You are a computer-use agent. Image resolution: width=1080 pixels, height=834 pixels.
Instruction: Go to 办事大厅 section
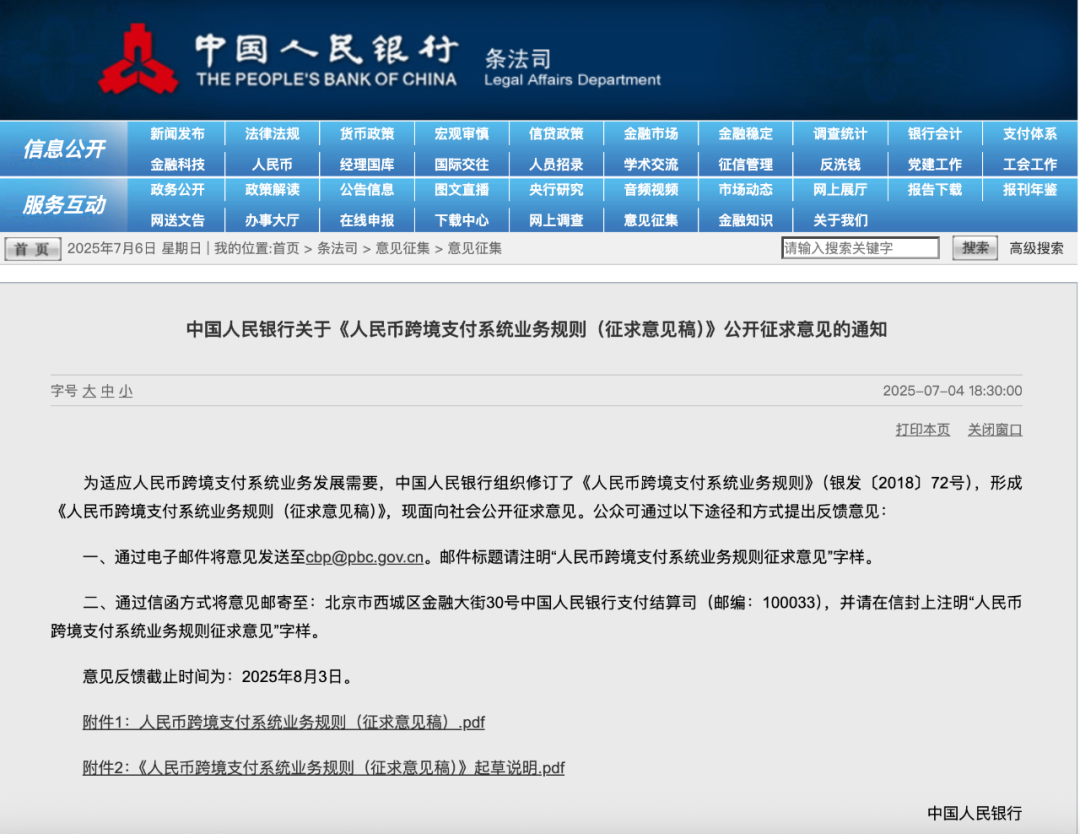click(x=272, y=220)
